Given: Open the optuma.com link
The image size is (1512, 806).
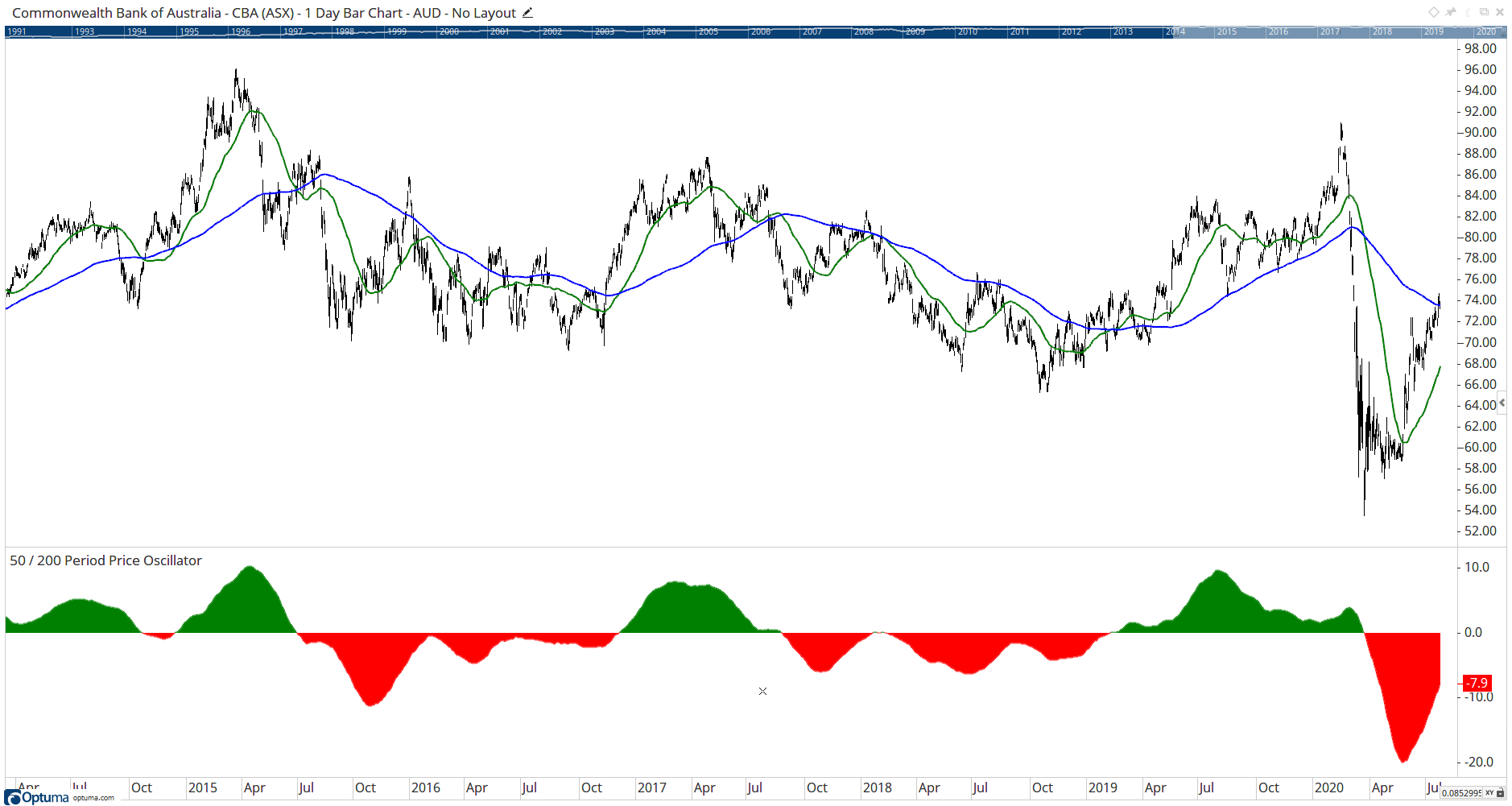Looking at the screenshot, I should [x=93, y=798].
